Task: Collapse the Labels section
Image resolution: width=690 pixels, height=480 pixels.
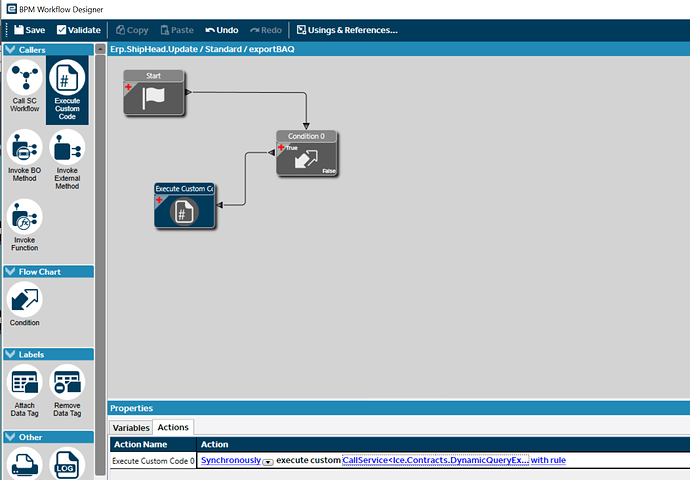Action: 10,354
